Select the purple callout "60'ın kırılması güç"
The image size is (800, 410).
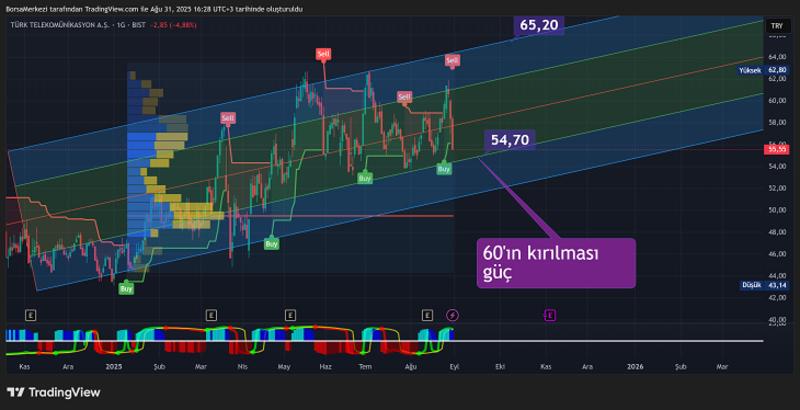click(x=556, y=263)
